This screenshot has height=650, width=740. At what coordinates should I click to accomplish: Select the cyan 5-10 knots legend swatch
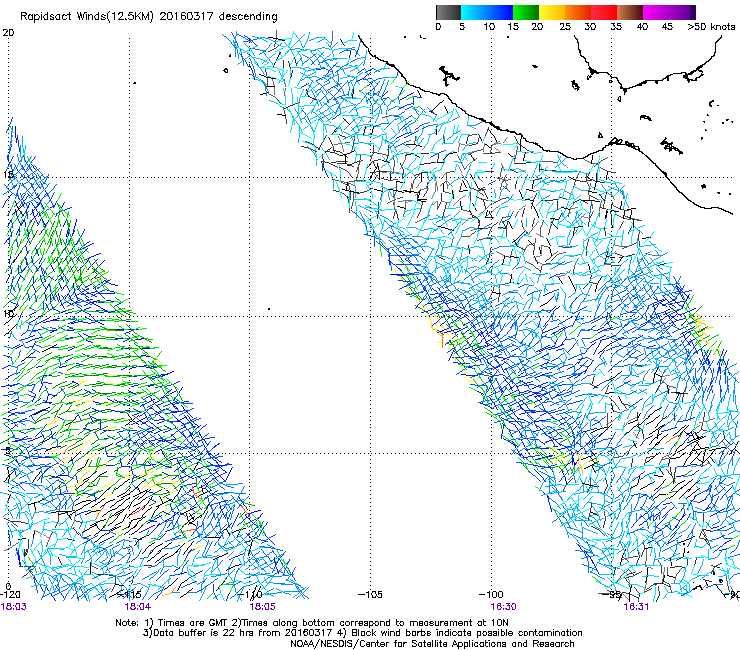coord(474,12)
